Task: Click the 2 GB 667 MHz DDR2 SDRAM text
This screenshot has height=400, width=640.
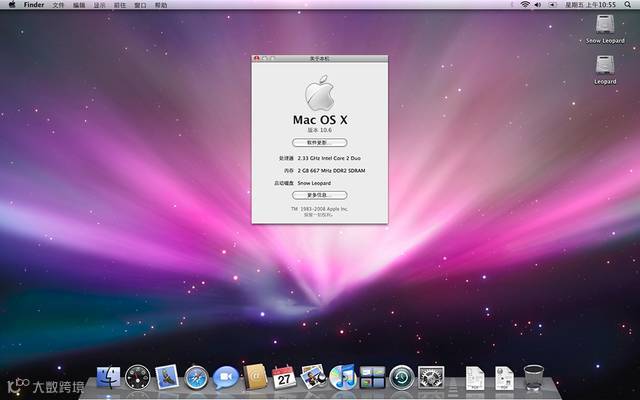Action: 331,171
